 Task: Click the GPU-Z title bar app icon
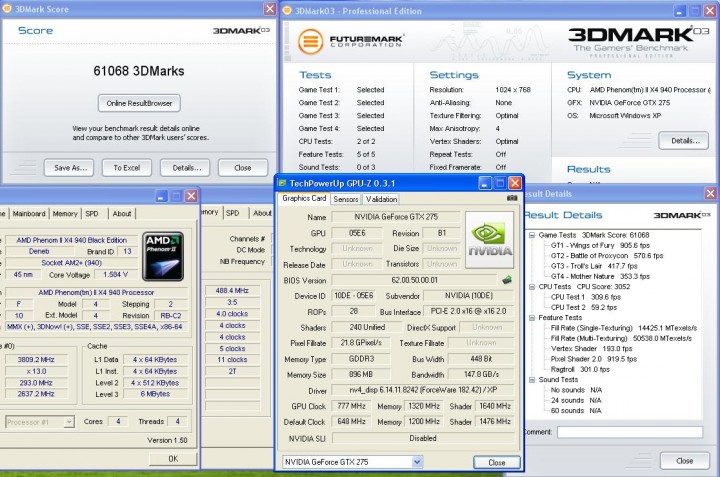click(282, 183)
